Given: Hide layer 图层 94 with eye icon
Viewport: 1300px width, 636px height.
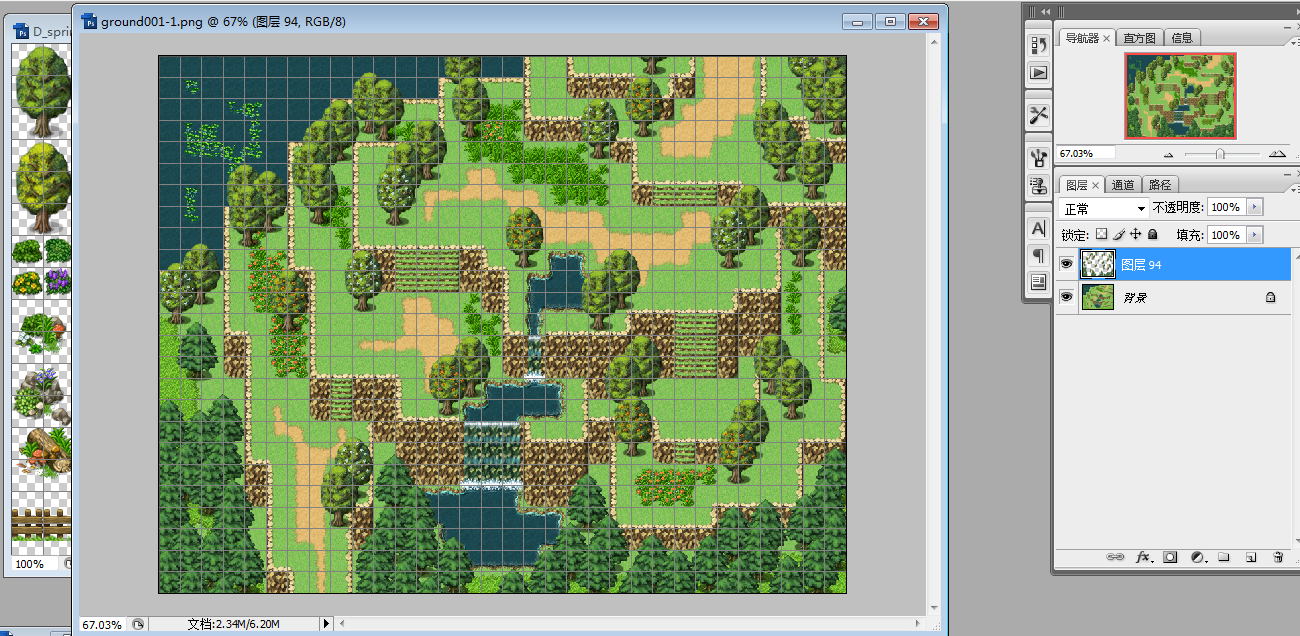Looking at the screenshot, I should pyautogui.click(x=1067, y=264).
